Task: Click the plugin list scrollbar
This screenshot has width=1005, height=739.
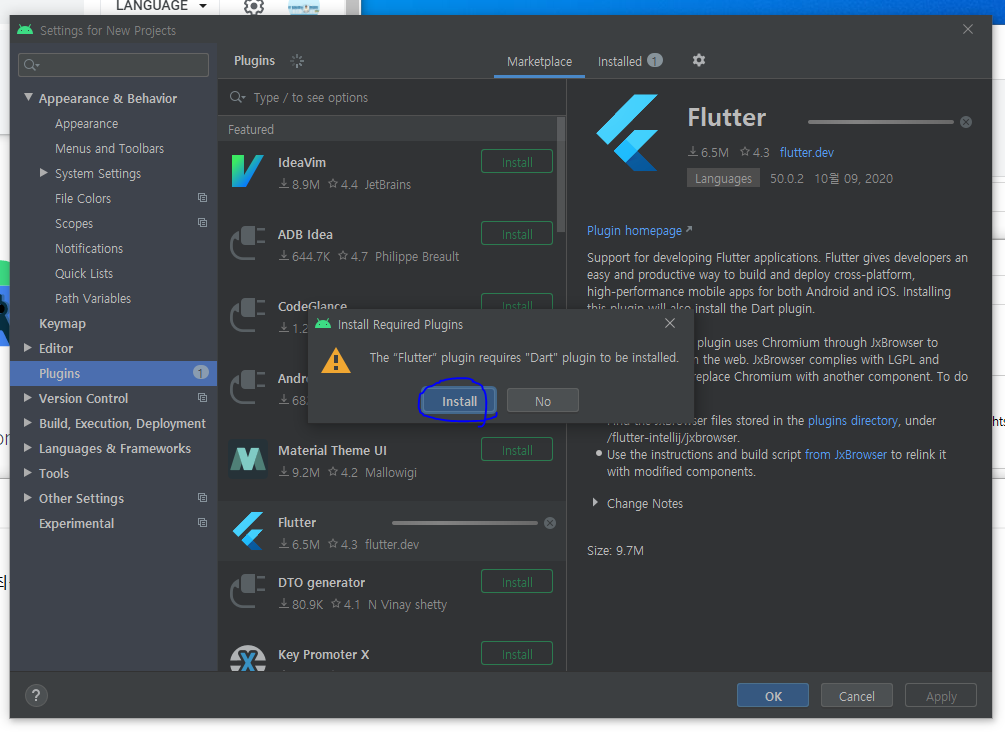Action: 561,174
